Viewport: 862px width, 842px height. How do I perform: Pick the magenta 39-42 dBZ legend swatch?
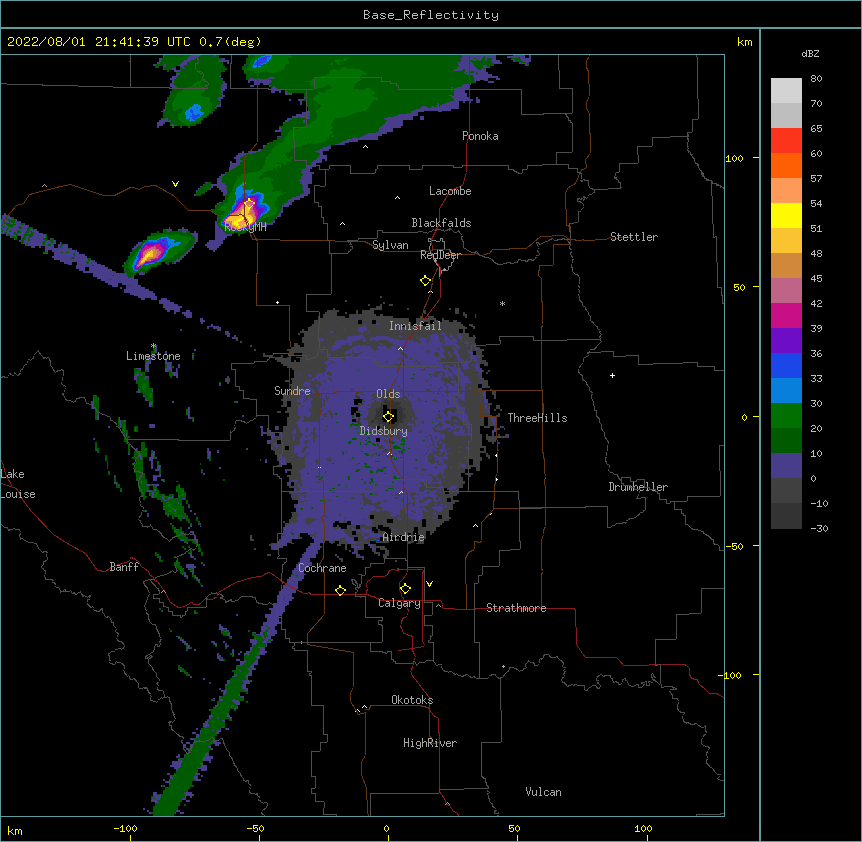click(786, 315)
